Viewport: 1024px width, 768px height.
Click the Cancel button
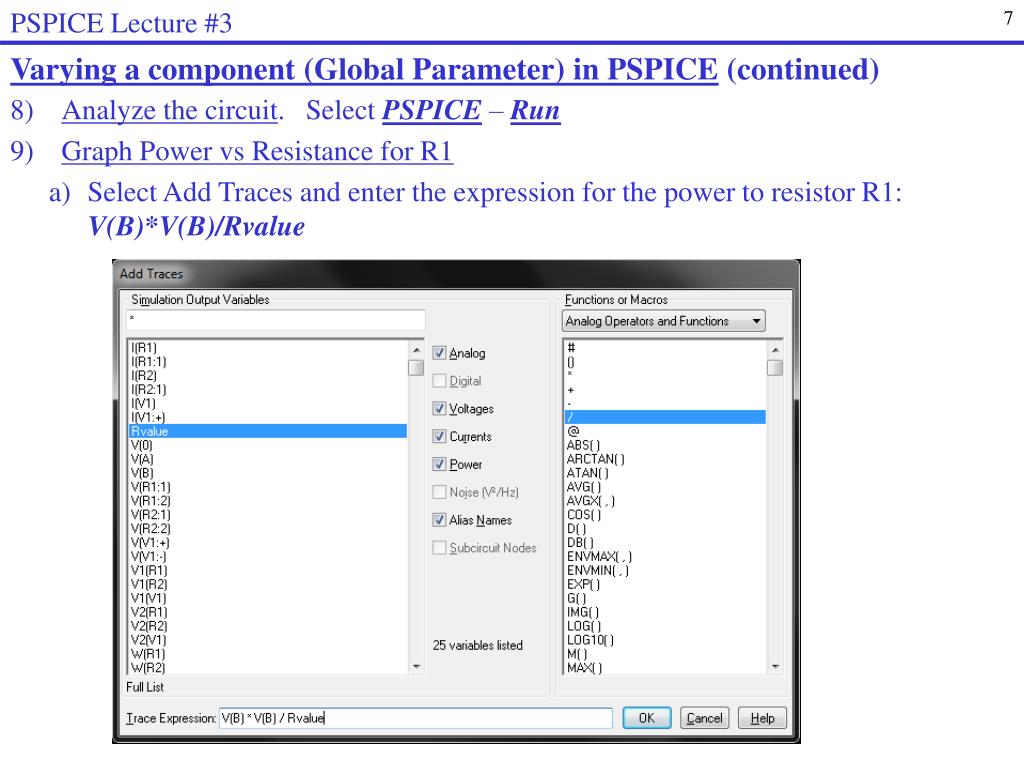click(704, 718)
